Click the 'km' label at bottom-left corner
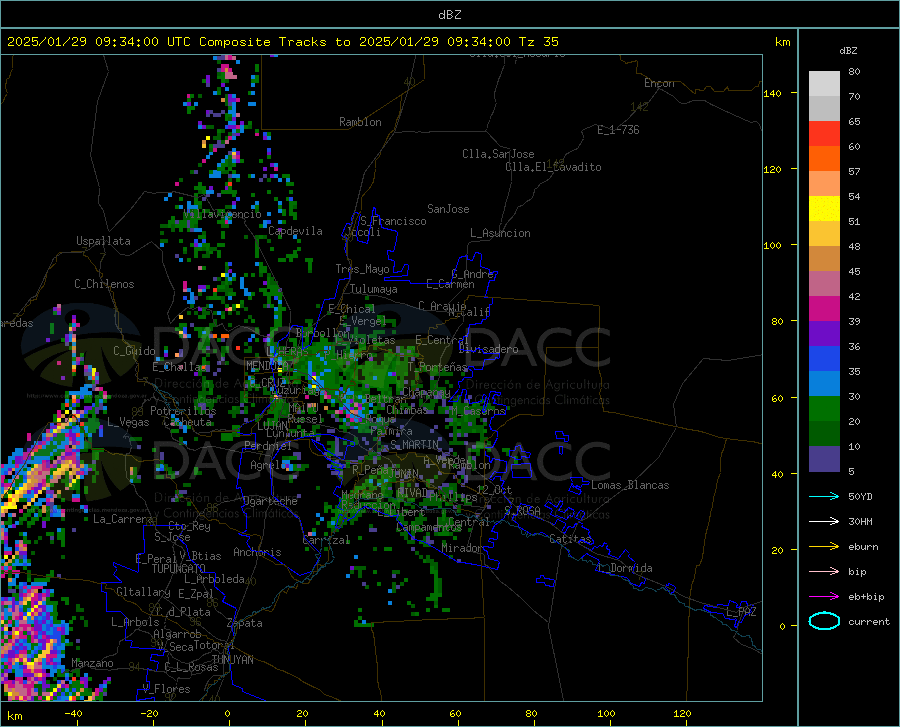Image resolution: width=900 pixels, height=727 pixels. coord(14,716)
